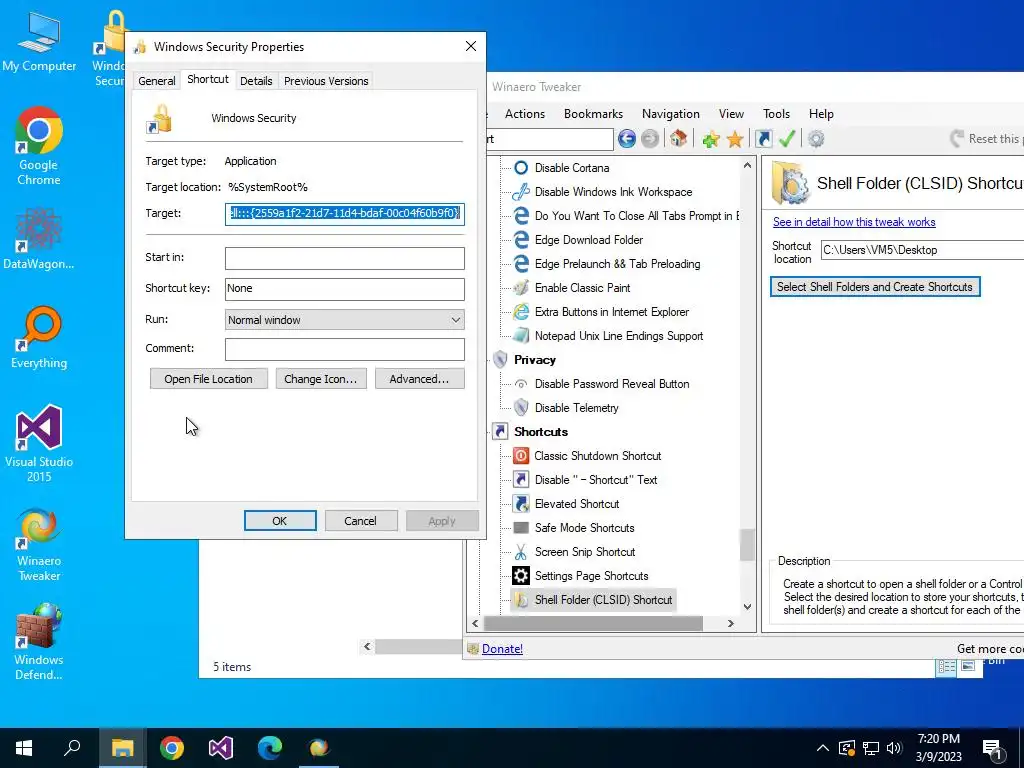The height and width of the screenshot is (768, 1024).
Task: Click the Advanced... button
Action: coord(419,379)
